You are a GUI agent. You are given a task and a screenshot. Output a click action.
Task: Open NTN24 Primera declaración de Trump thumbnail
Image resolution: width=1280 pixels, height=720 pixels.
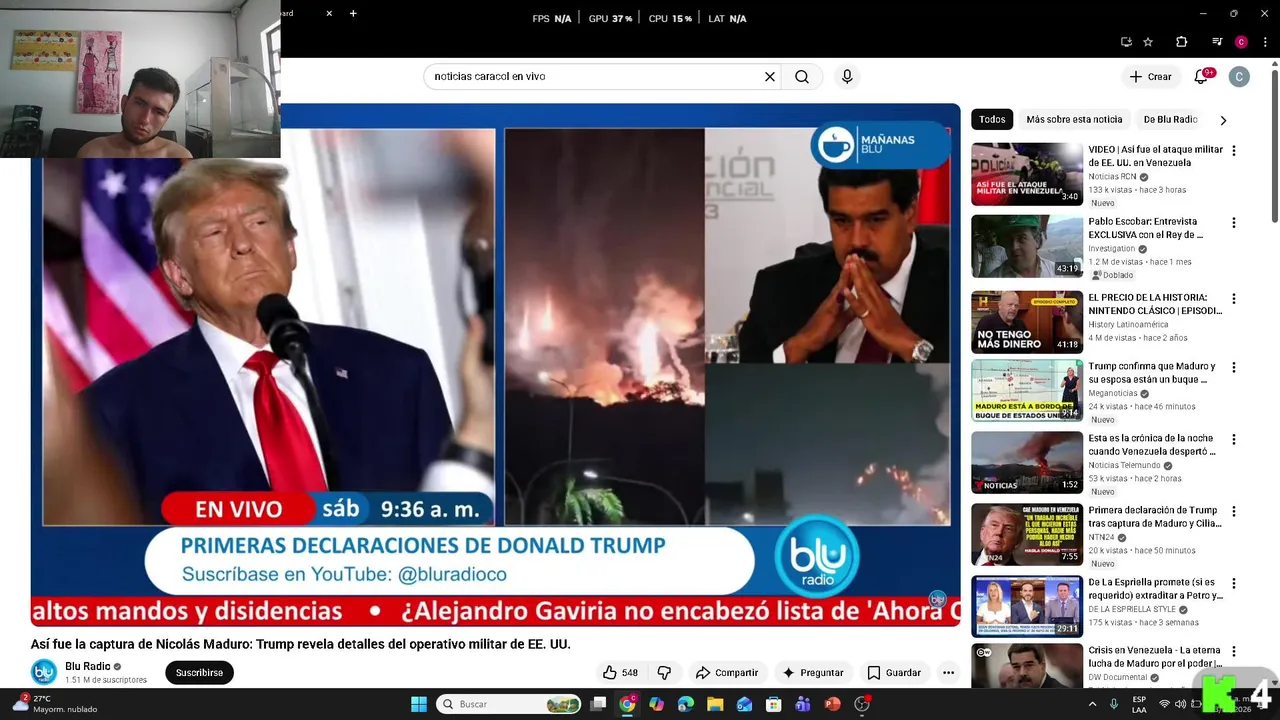1027,534
